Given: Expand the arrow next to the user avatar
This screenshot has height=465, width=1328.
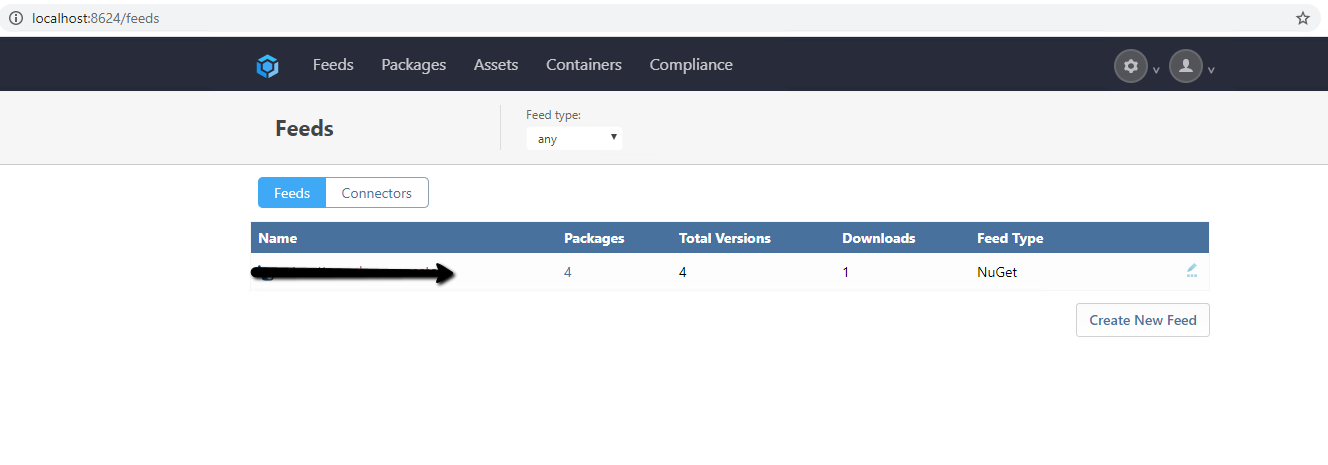Looking at the screenshot, I should click(1211, 70).
